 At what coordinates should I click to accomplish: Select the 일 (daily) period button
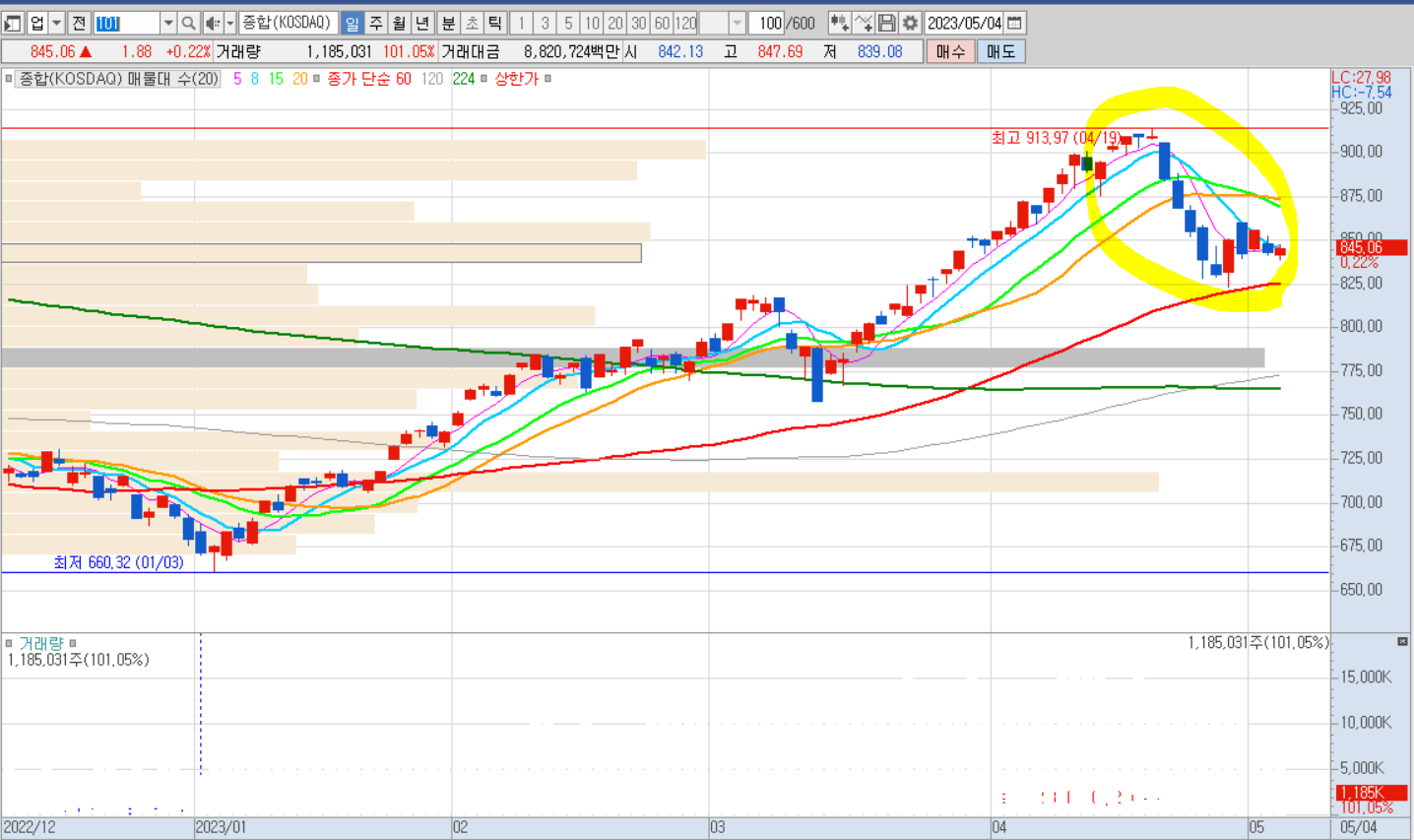tap(353, 23)
